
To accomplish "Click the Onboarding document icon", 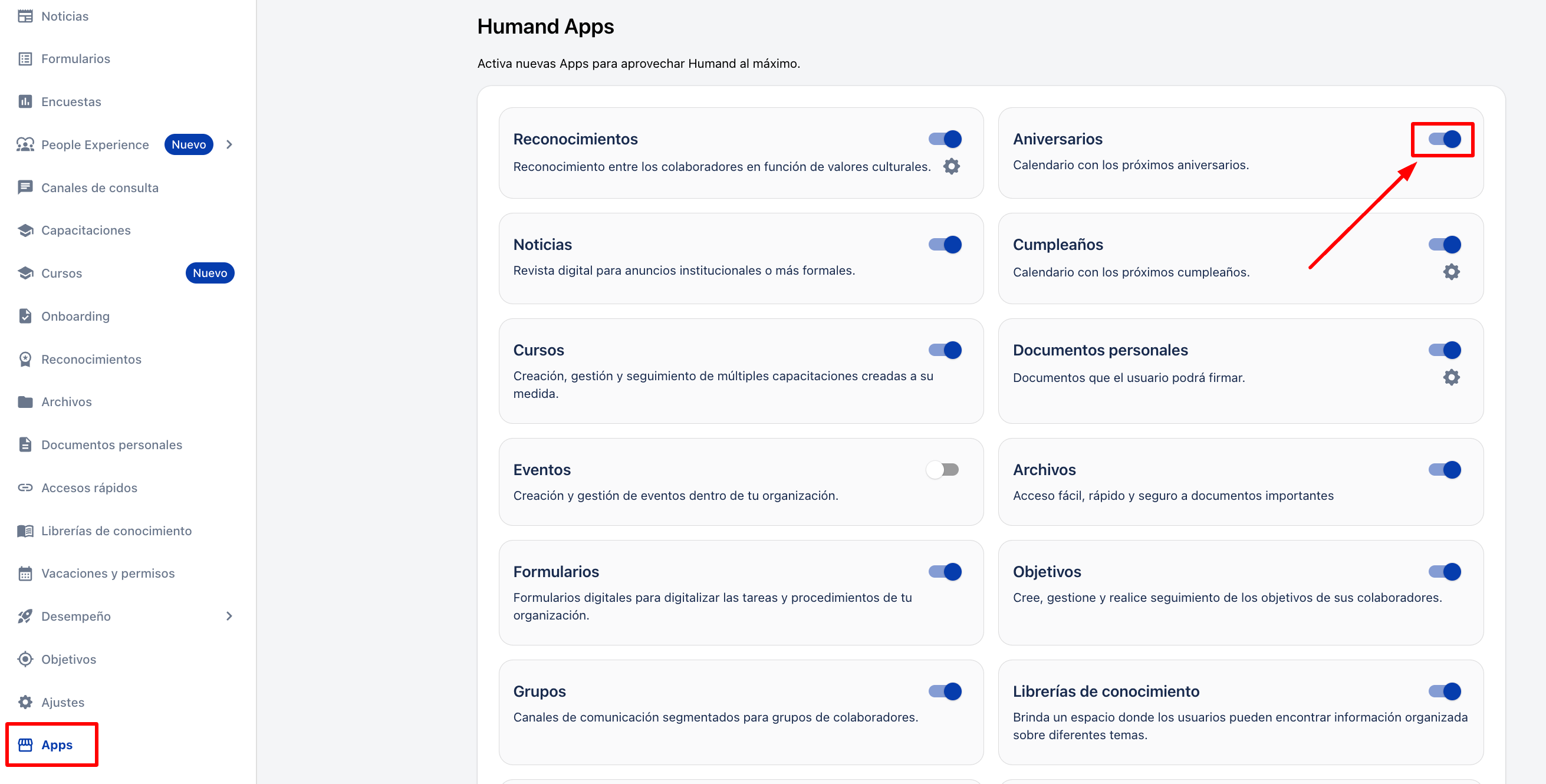I will click(x=25, y=316).
